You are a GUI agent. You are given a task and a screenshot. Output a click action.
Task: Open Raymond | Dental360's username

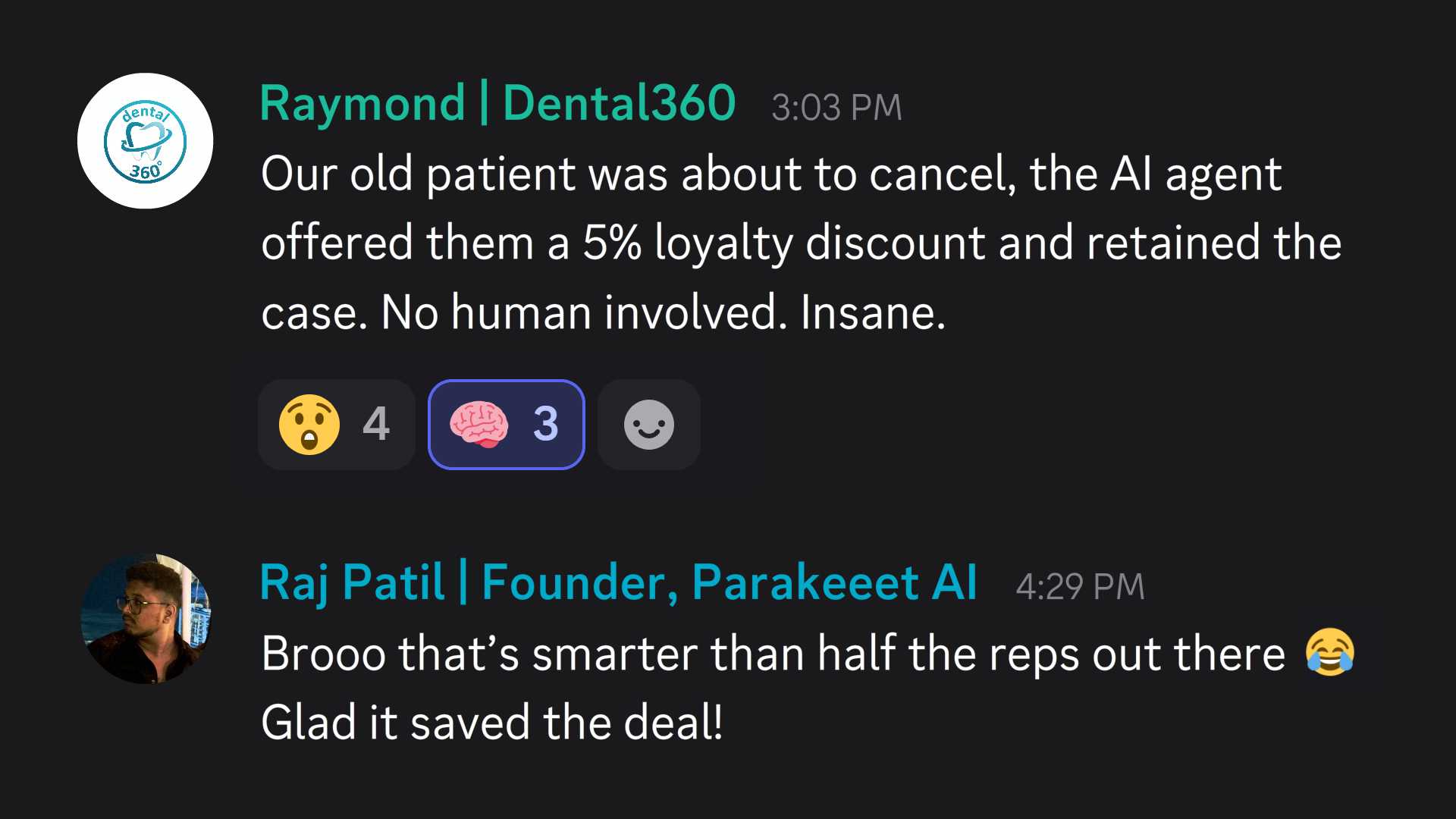point(497,102)
